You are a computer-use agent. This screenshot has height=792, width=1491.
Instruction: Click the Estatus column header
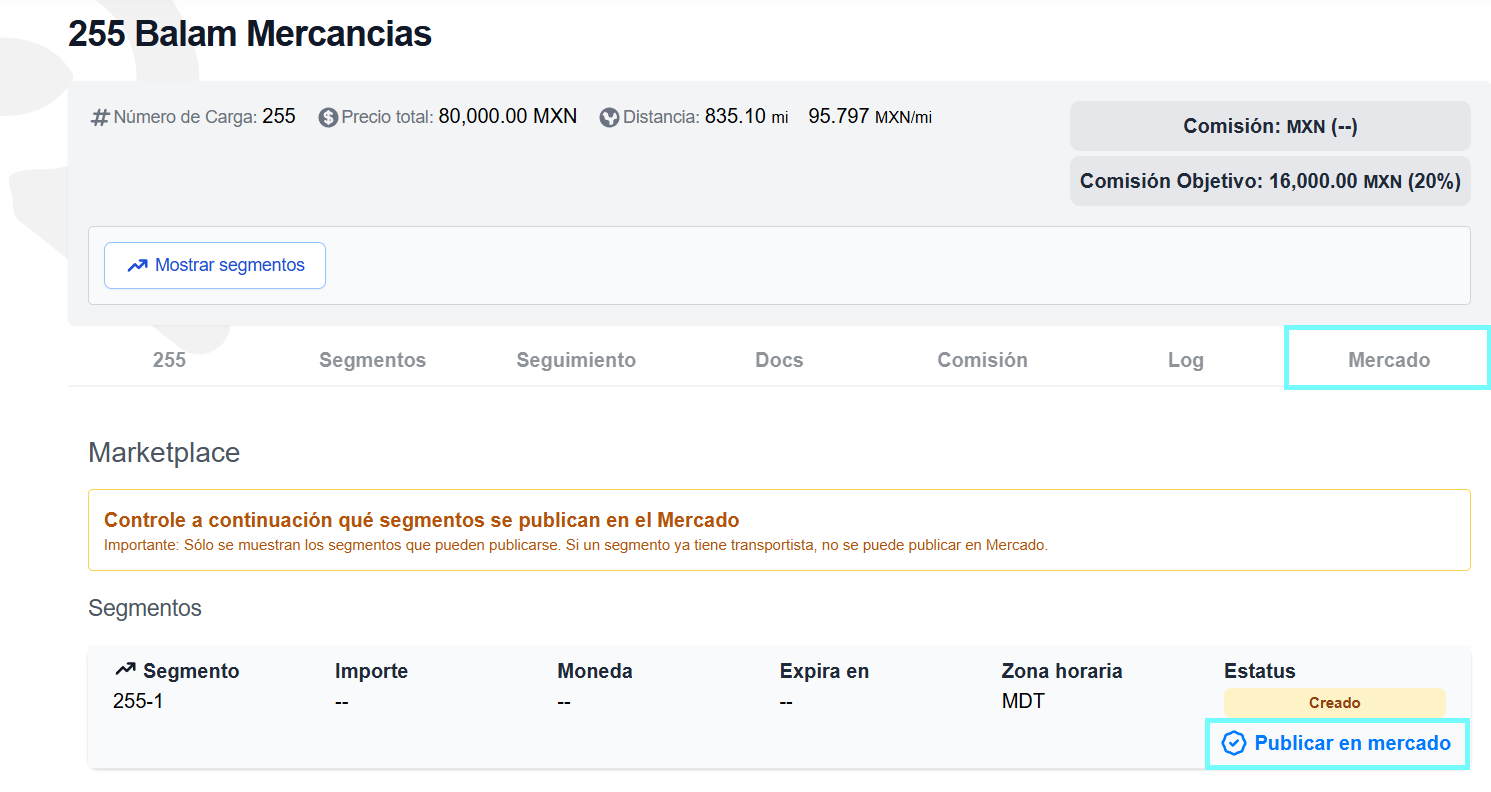click(1259, 671)
